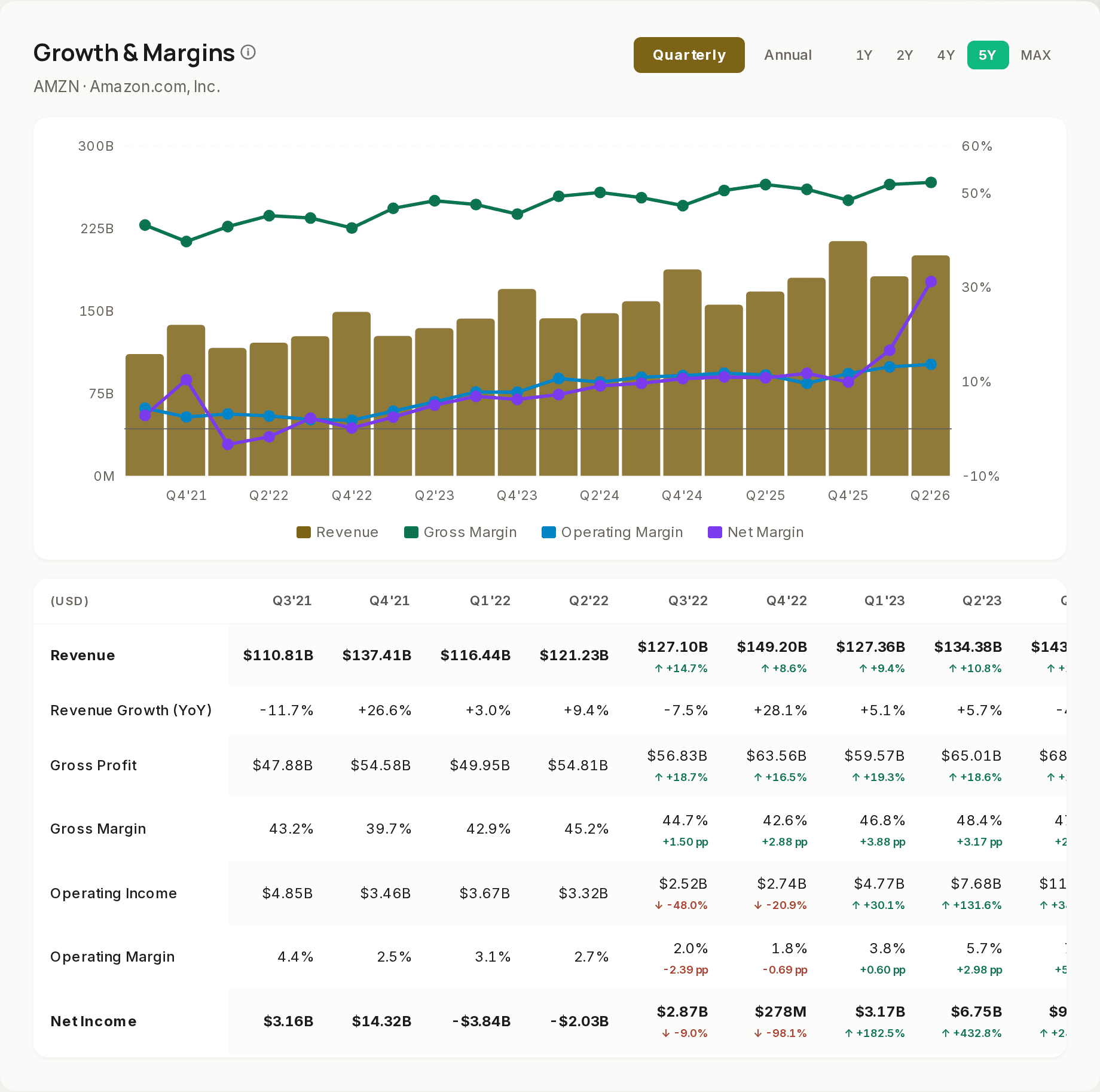
Task: Click the 48.4% gross margin cell
Action: point(979,820)
